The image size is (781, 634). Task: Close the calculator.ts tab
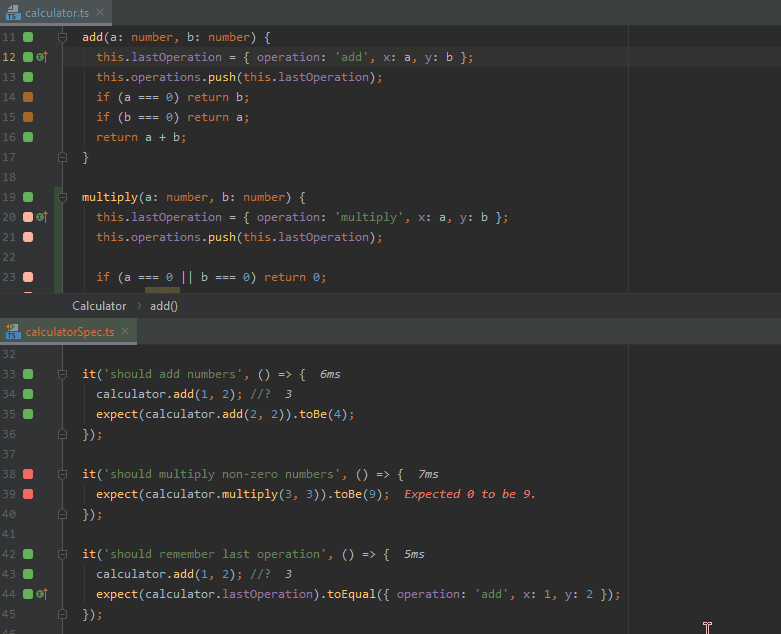pyautogui.click(x=101, y=12)
